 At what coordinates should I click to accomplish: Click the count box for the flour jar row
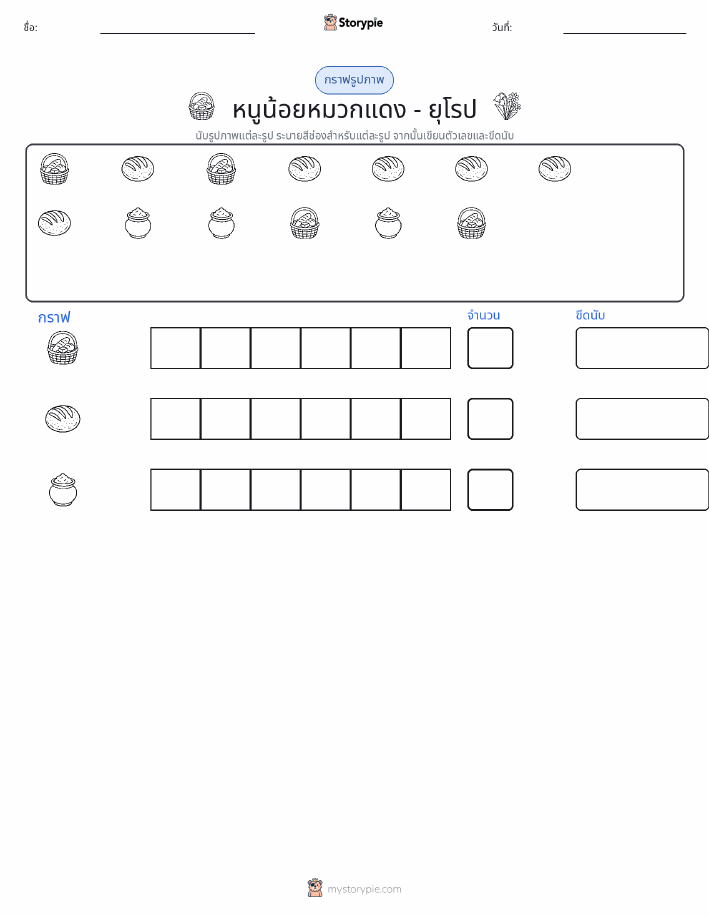coord(490,489)
